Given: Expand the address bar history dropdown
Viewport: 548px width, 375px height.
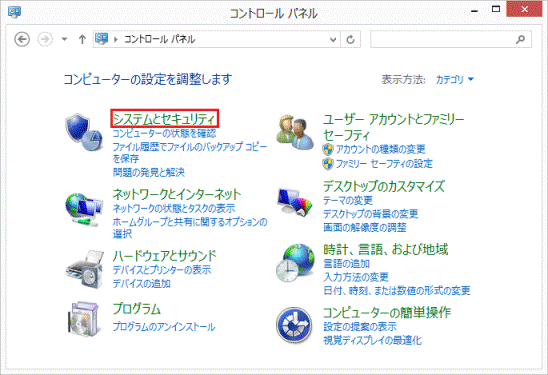Looking at the screenshot, I should tap(333, 39).
